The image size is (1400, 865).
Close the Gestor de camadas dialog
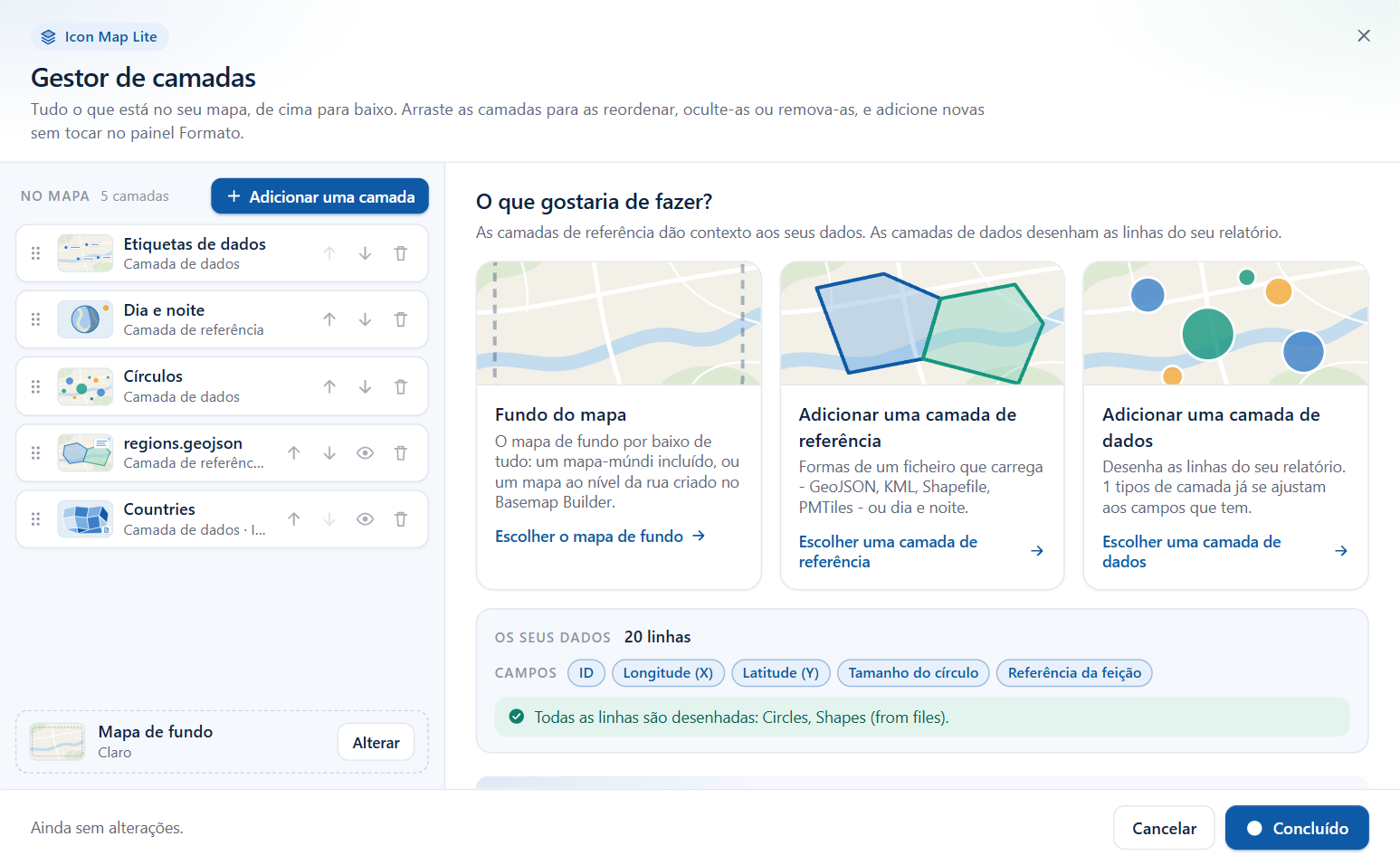coord(1364,36)
